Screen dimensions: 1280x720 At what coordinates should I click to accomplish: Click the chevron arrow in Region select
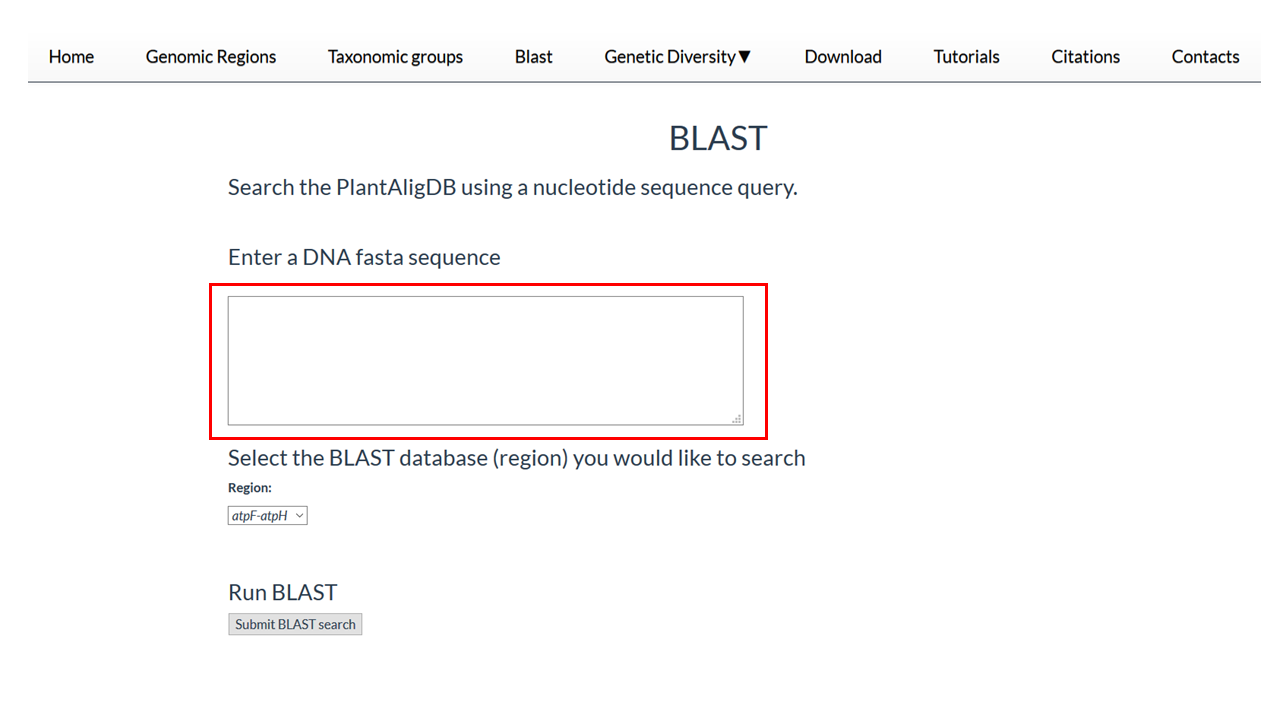[300, 516]
